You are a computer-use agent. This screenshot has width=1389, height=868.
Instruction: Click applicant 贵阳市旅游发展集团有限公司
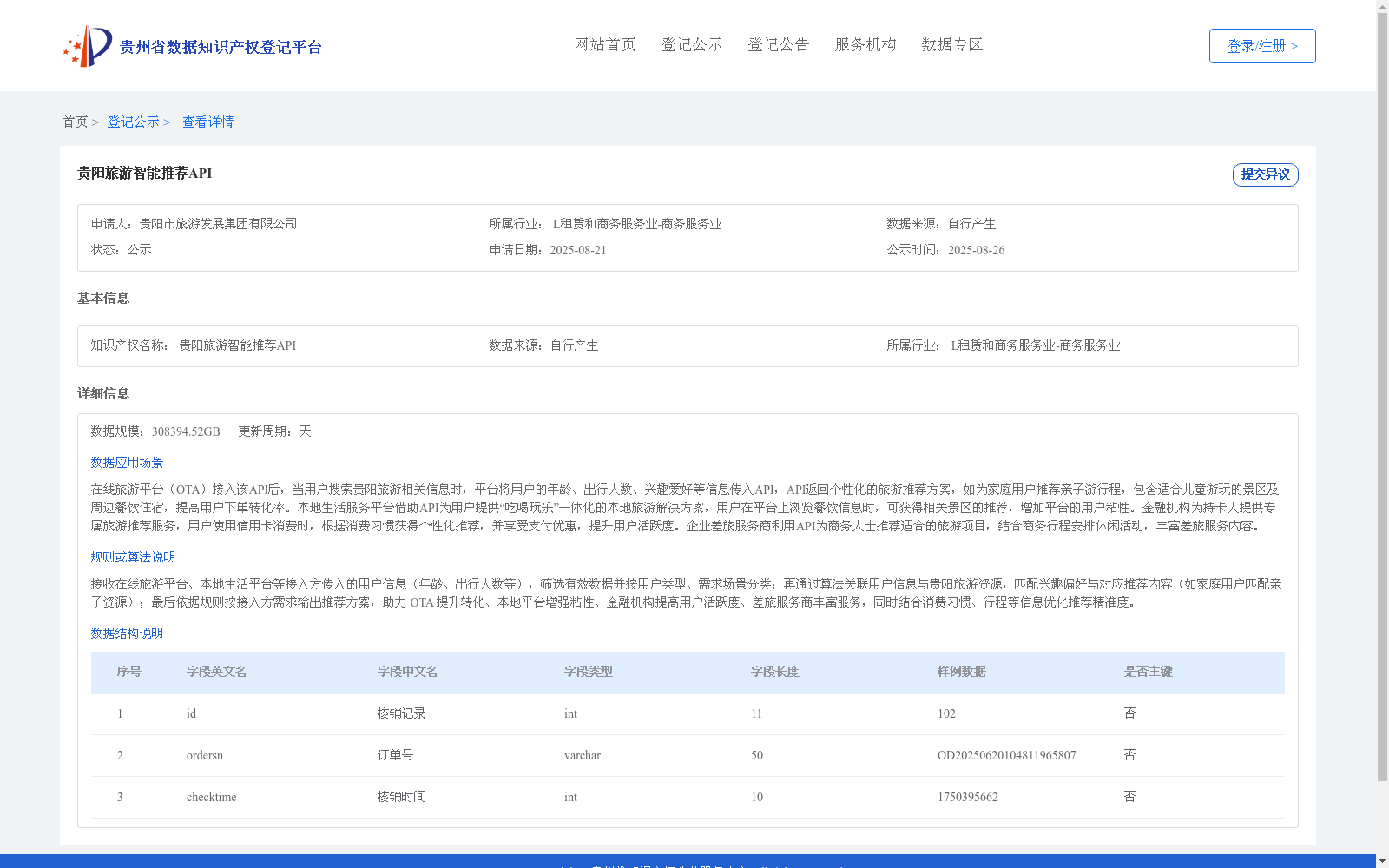(218, 224)
